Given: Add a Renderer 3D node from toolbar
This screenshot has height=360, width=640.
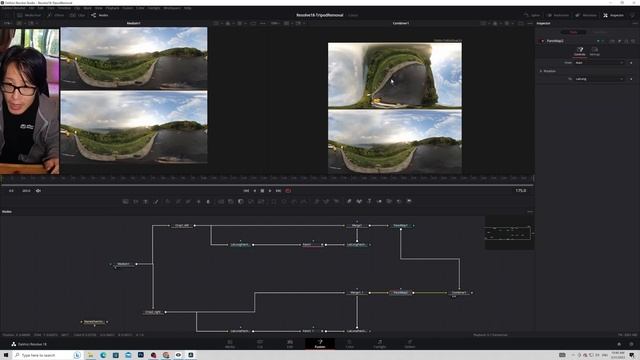Looking at the screenshot, I should click(x=409, y=201).
